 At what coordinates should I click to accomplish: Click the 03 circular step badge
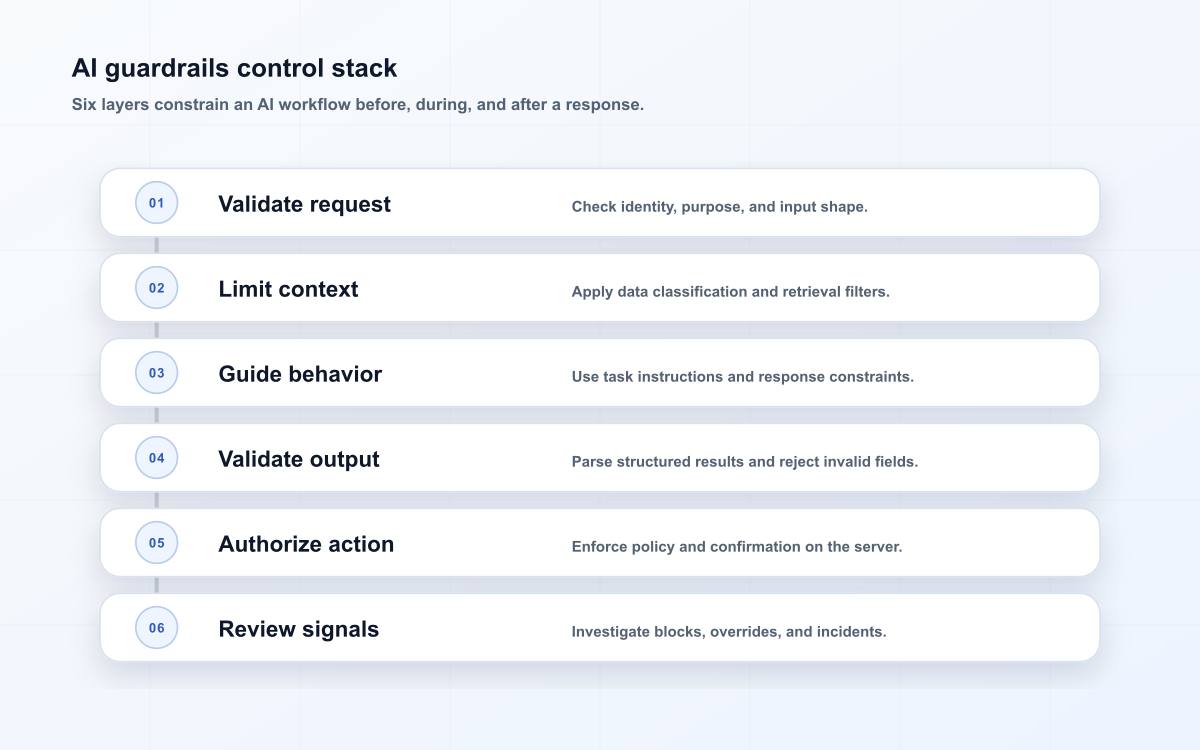[x=157, y=373]
